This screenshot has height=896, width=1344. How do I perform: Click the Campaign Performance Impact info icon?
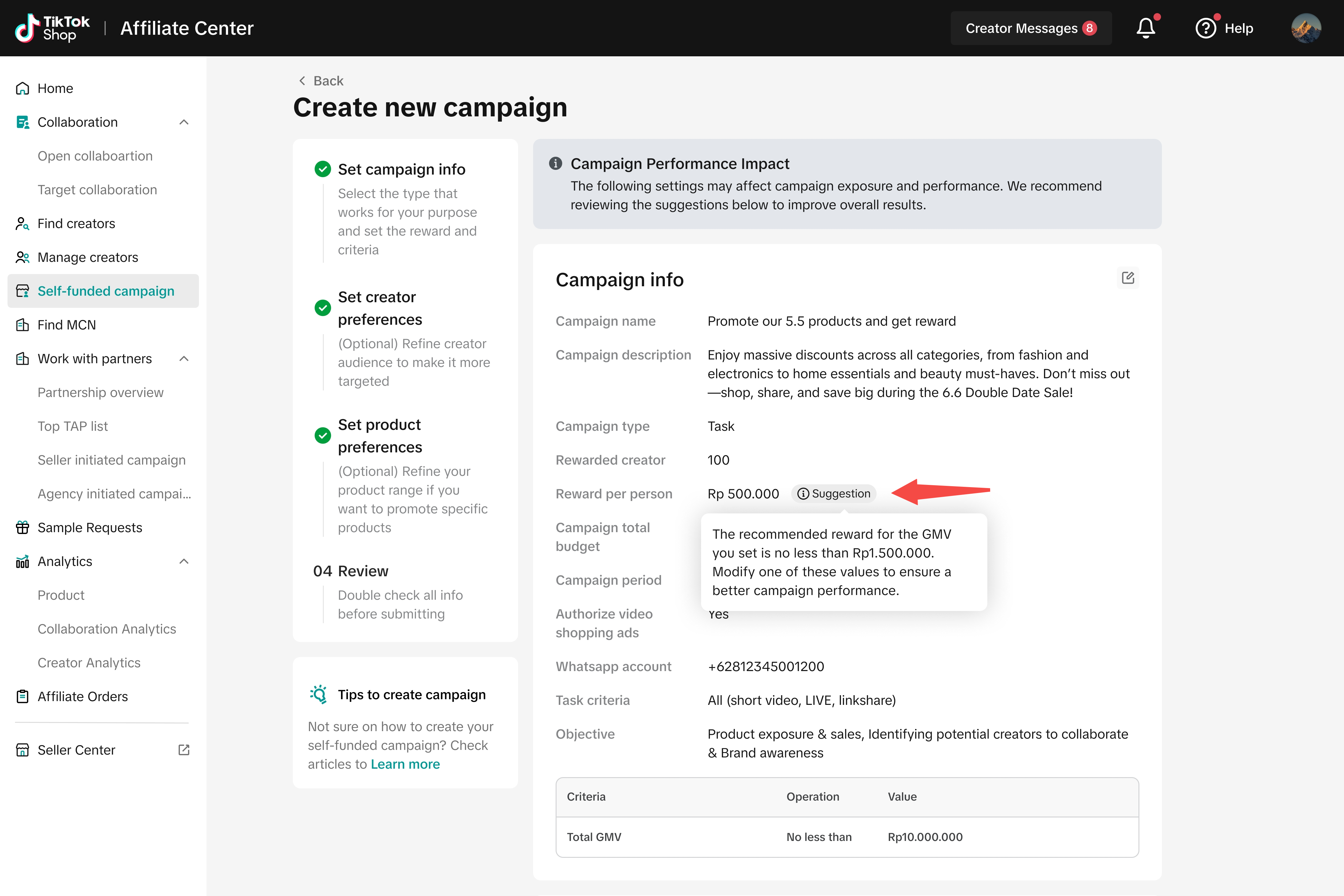pos(555,164)
